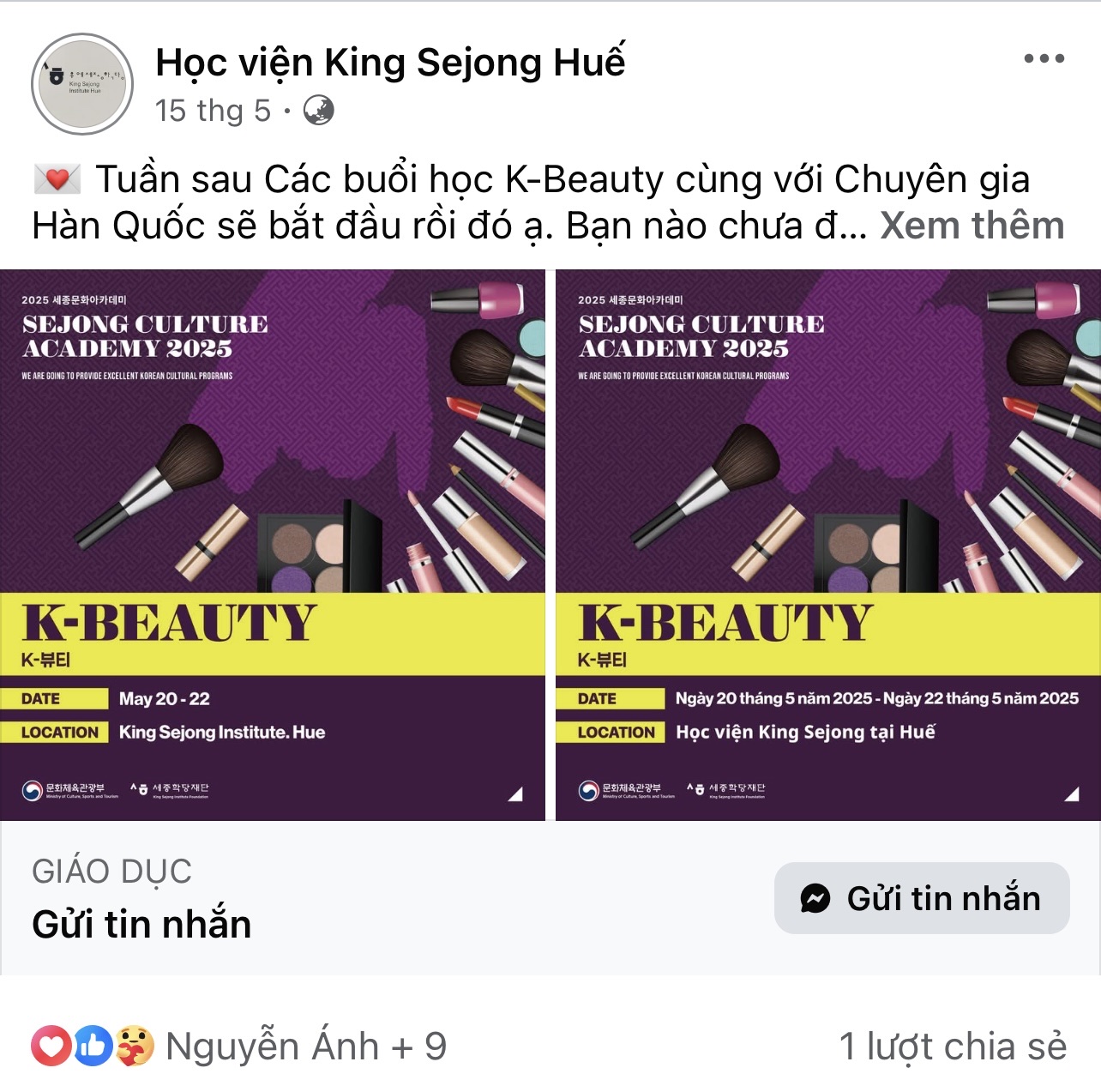Screen dimensions: 1101x1092
Task: Click the thumbs-up like reaction icon
Action: coord(93,1046)
